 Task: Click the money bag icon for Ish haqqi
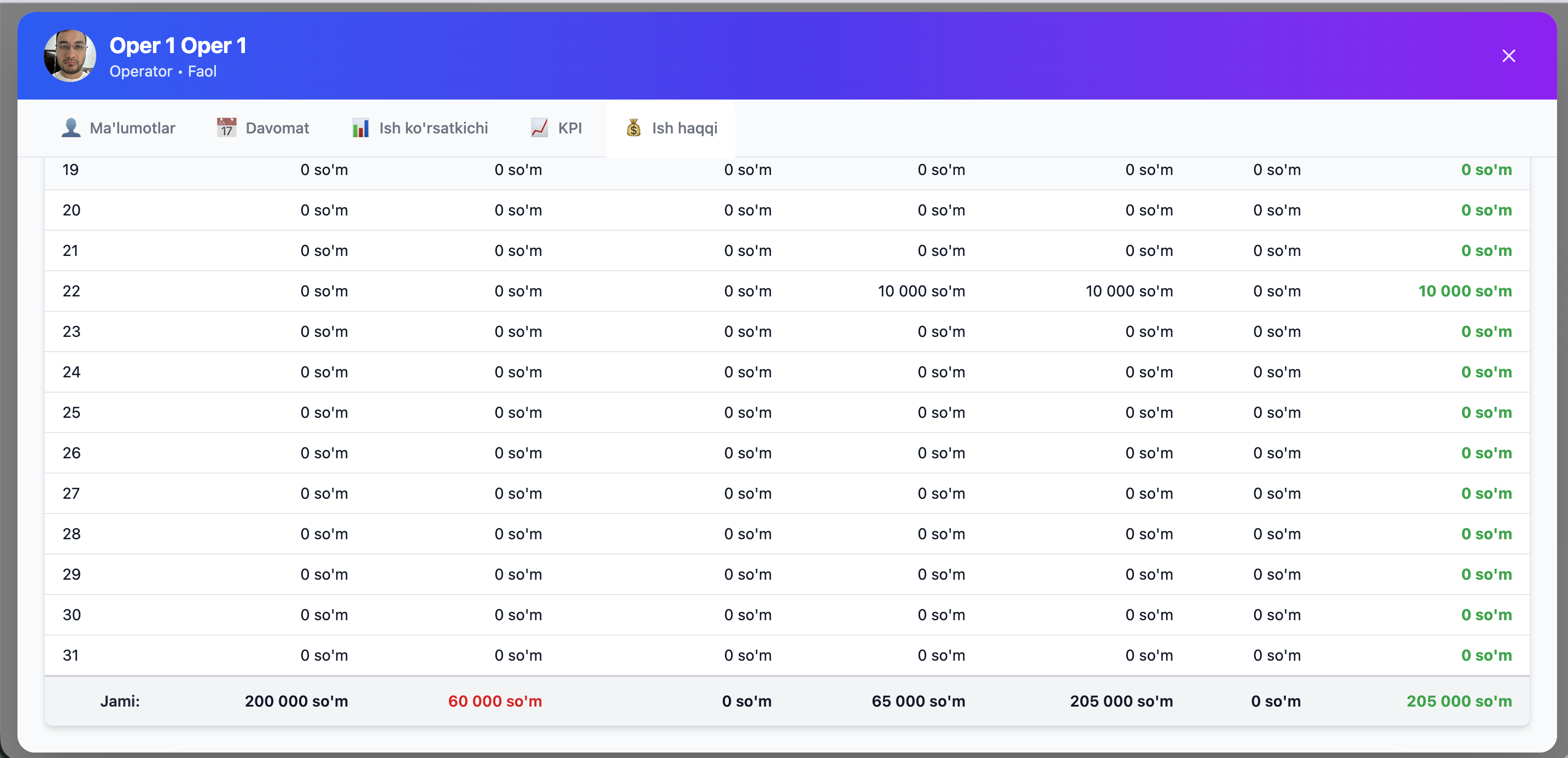(634, 128)
